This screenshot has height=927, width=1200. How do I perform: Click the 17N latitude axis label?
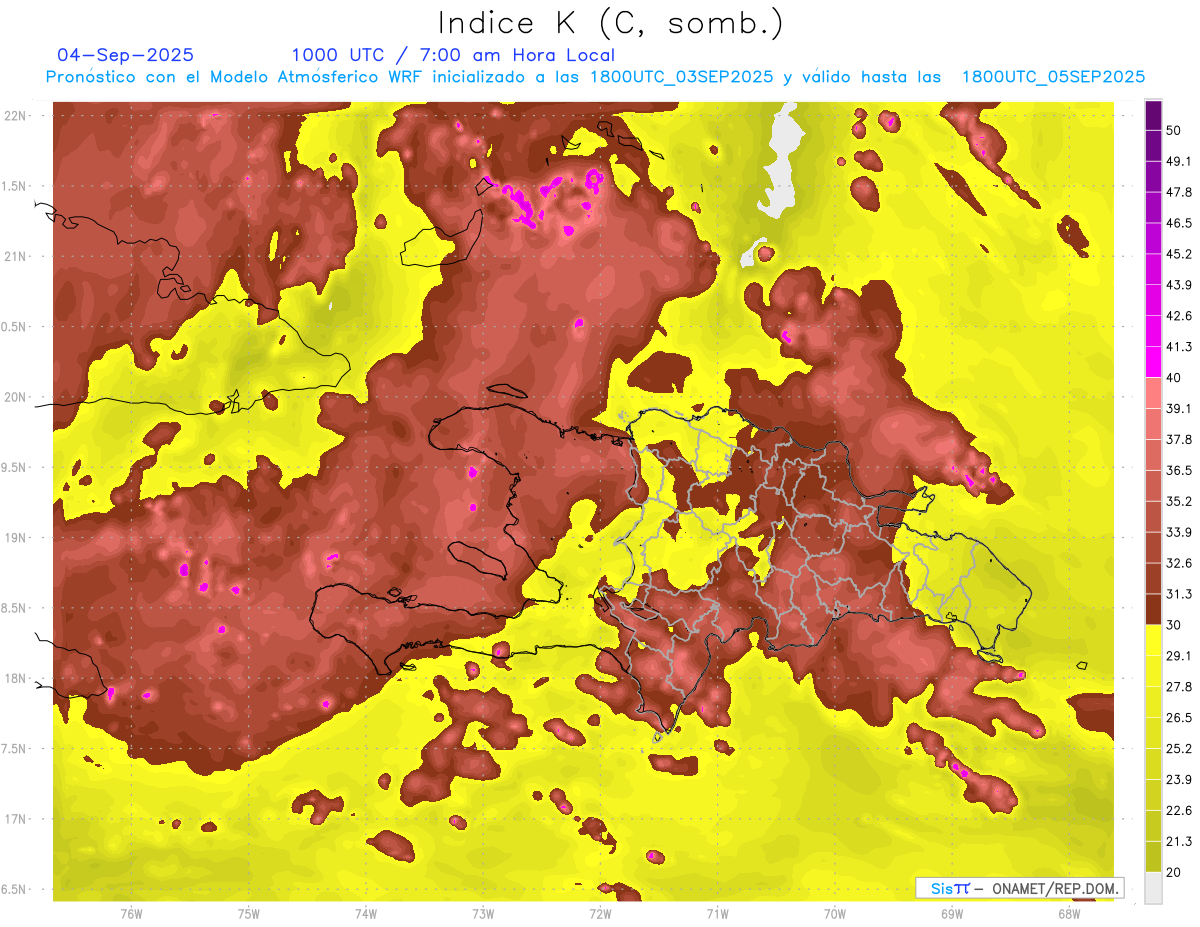[17, 819]
